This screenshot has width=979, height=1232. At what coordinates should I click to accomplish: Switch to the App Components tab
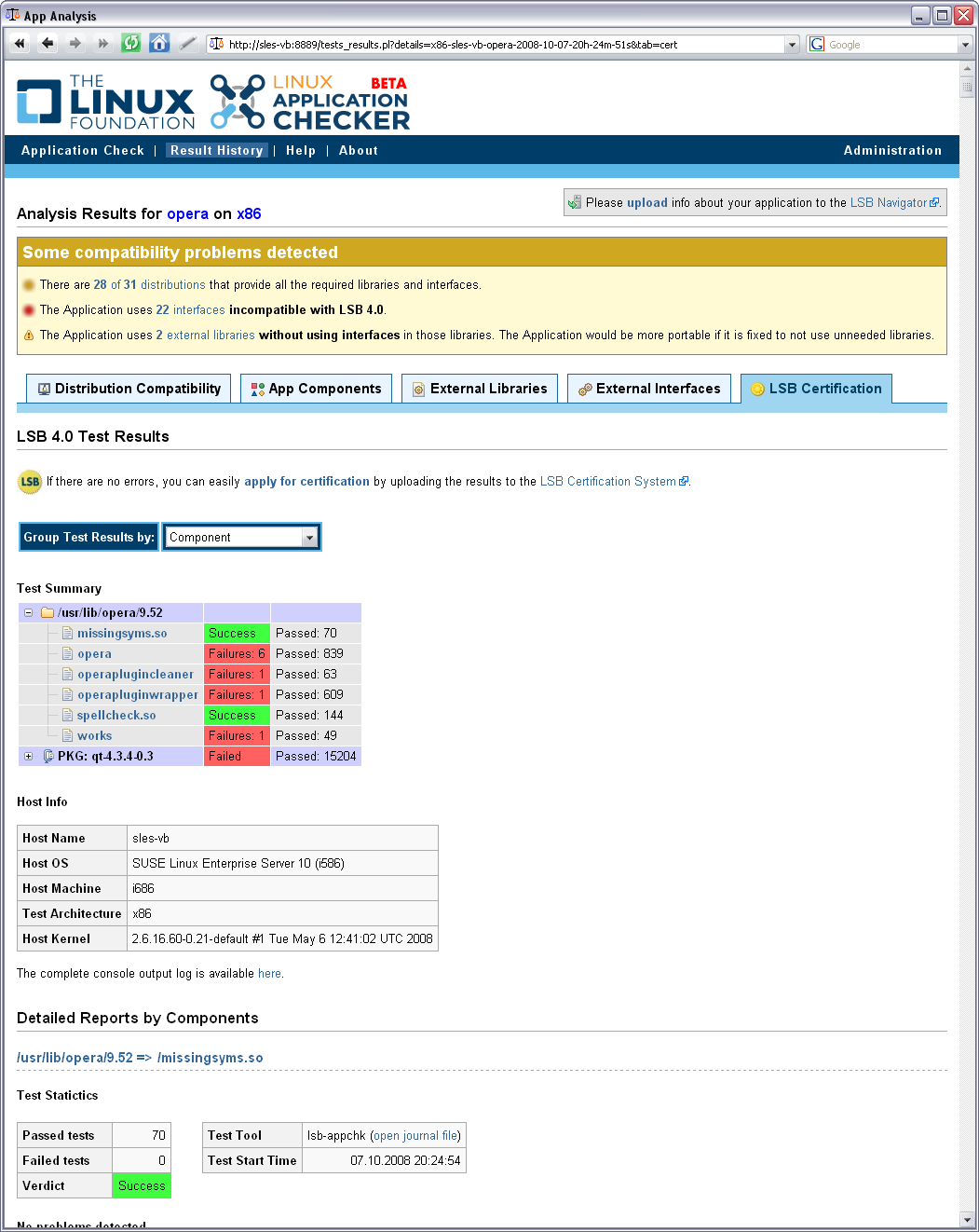coord(316,389)
